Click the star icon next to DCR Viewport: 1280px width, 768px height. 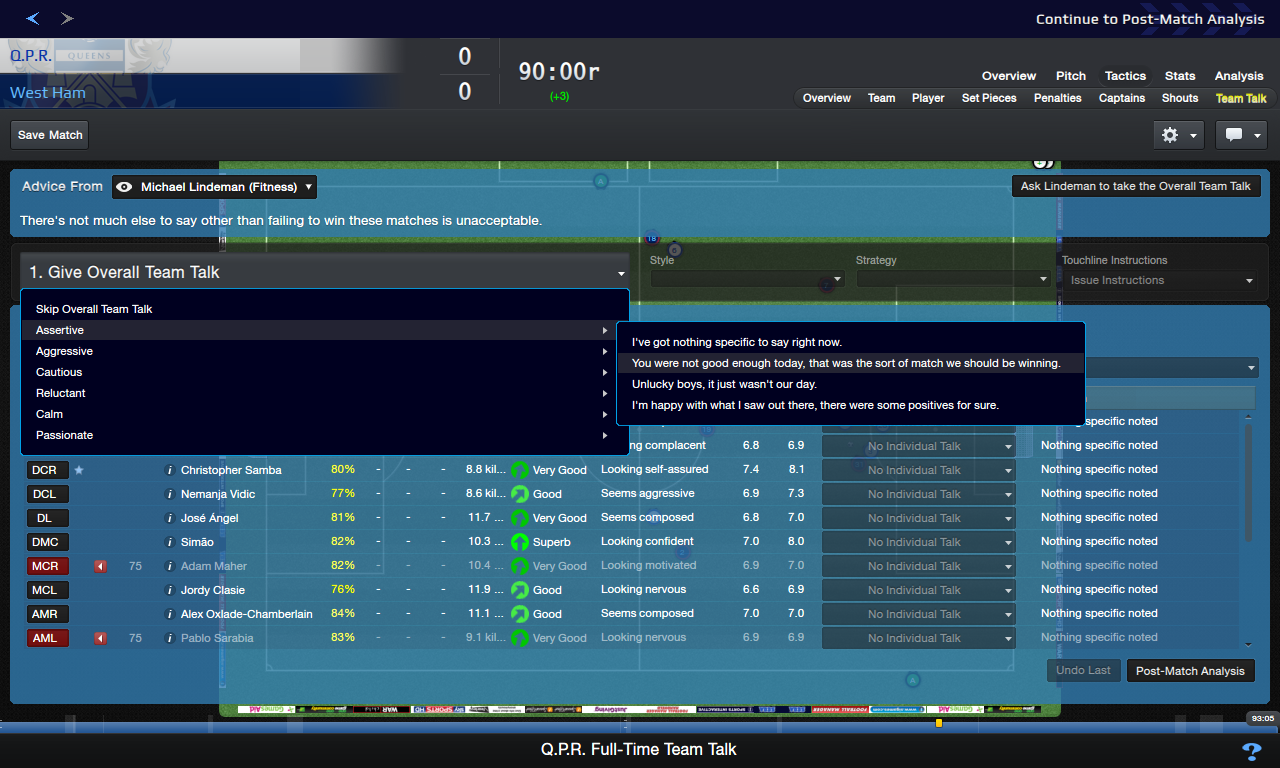pos(79,470)
